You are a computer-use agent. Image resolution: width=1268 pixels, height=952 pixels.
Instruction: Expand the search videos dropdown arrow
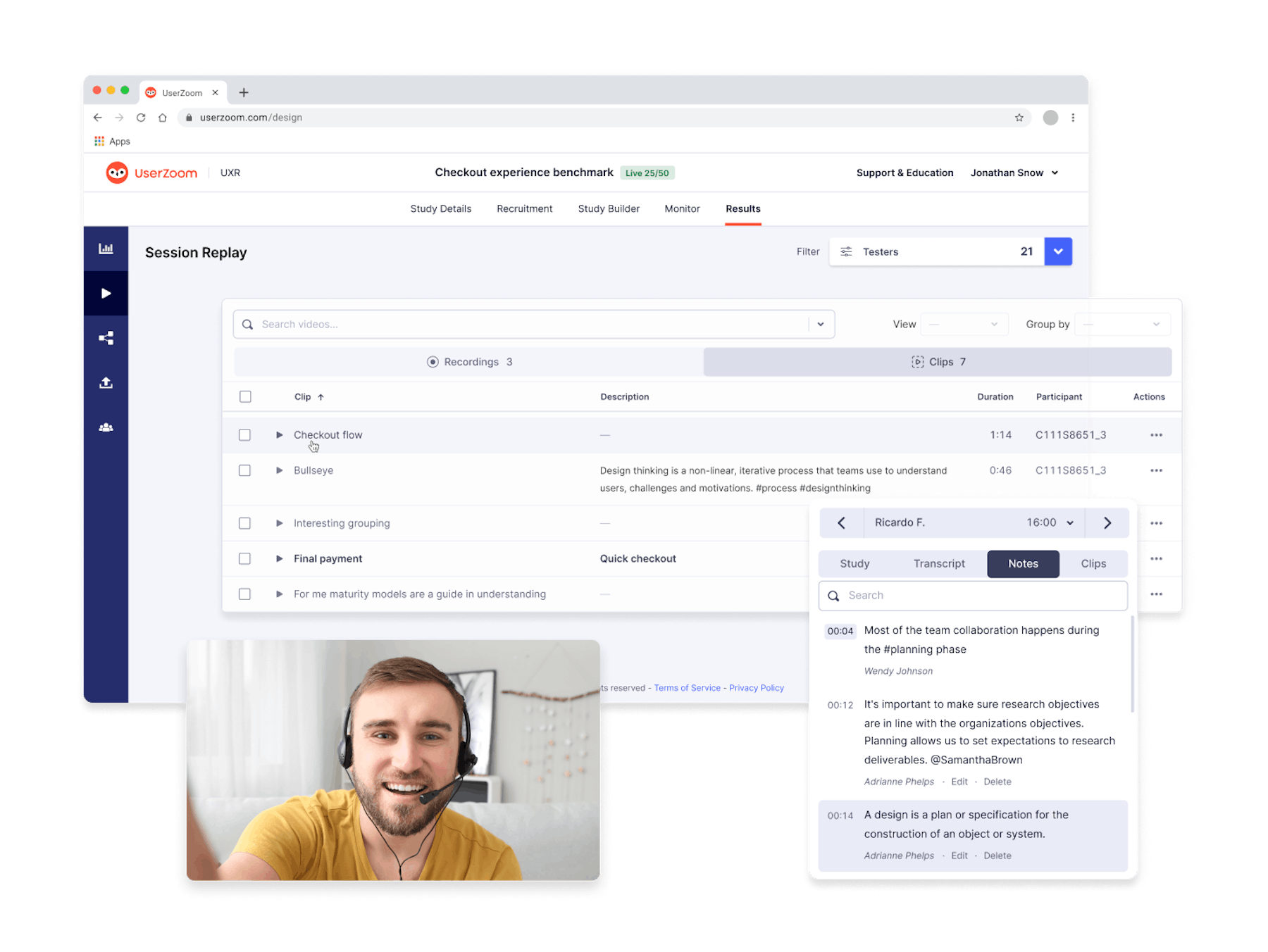[821, 324]
